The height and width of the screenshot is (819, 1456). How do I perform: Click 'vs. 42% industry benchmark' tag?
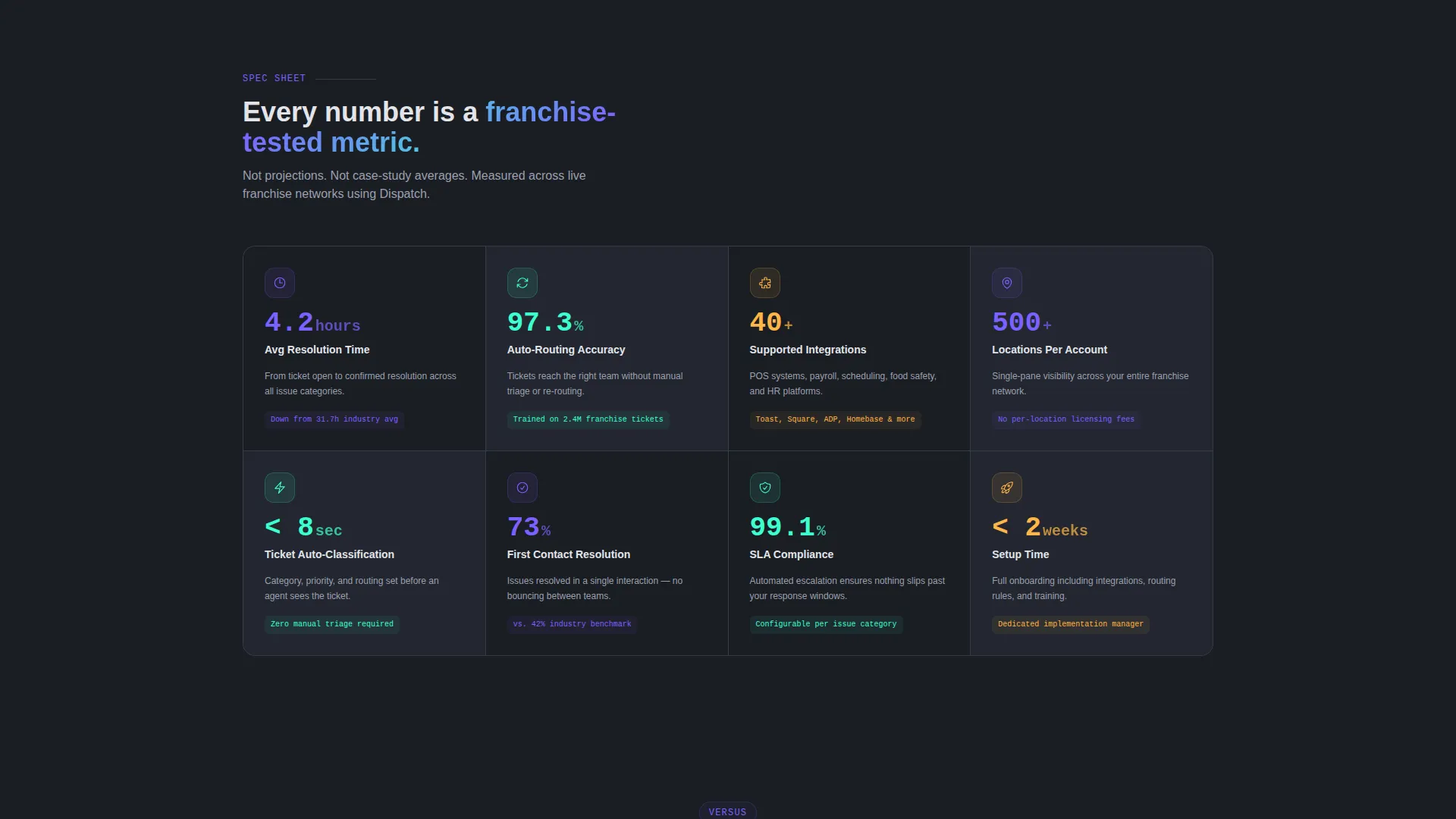click(572, 624)
